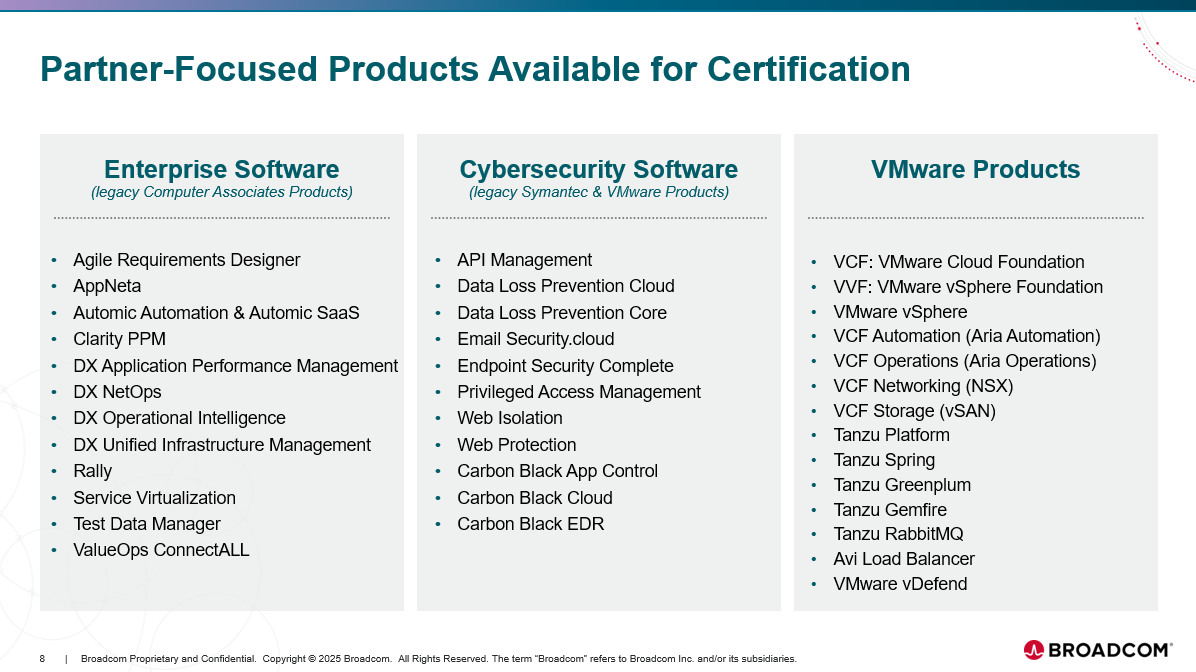1196x672 pixels.
Task: Select 'Privileged Access Management'
Action: coord(579,392)
